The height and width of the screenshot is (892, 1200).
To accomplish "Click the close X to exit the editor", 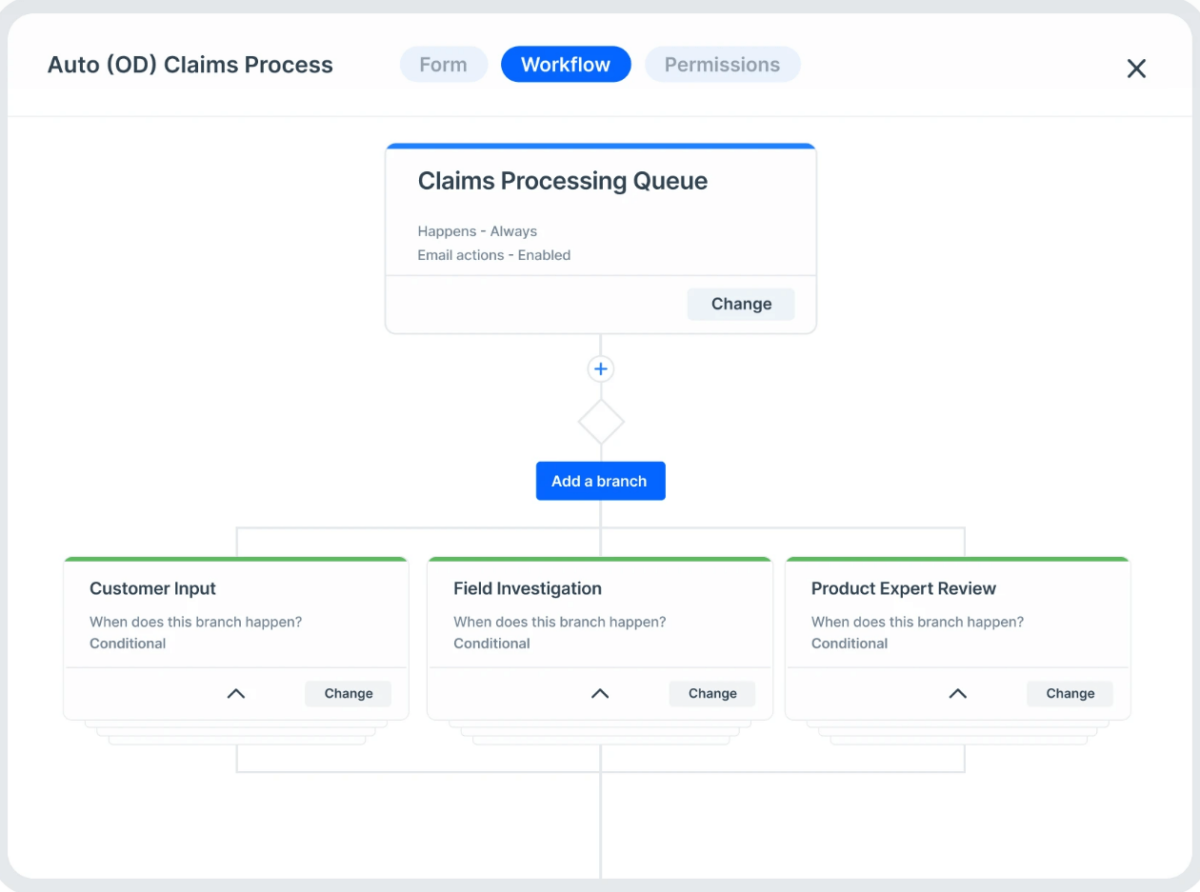I will 1136,68.
